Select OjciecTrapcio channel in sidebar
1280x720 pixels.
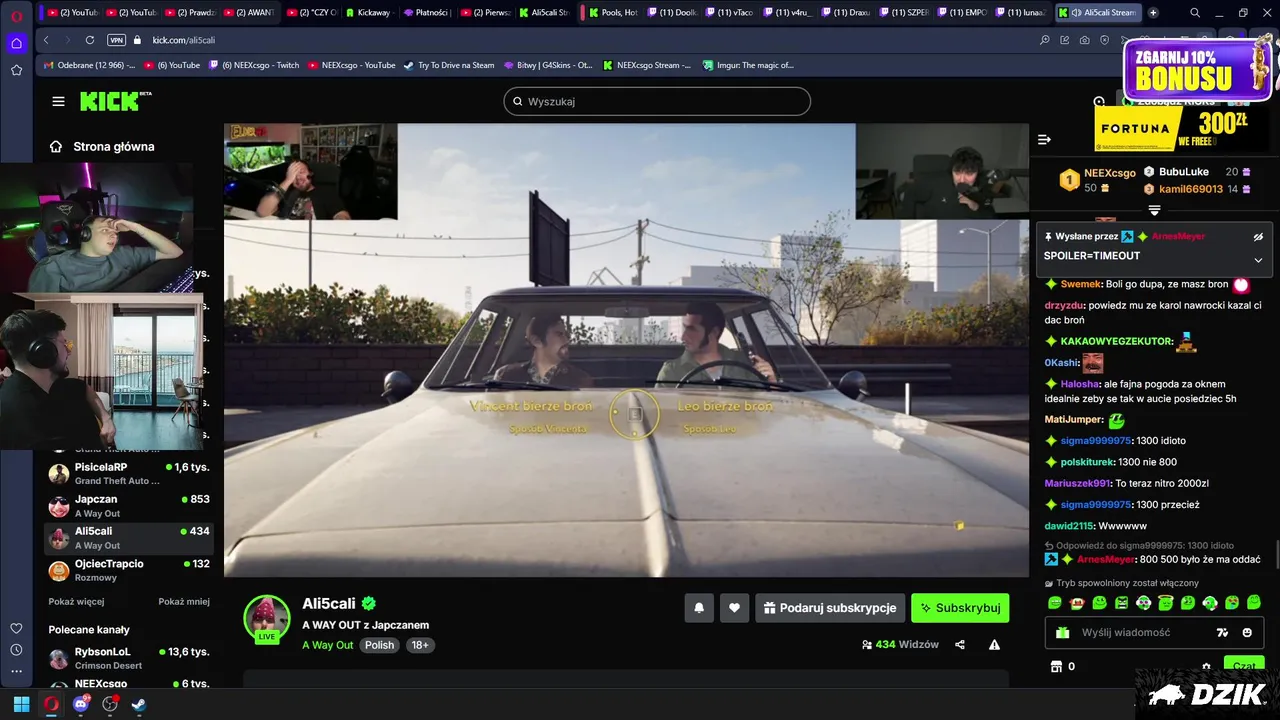click(x=129, y=570)
